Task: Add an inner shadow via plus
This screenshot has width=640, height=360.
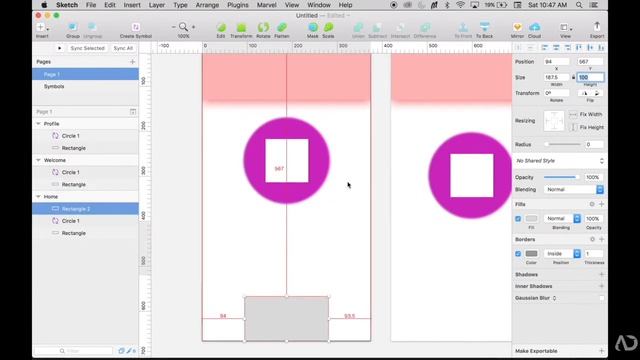Action: point(601,286)
